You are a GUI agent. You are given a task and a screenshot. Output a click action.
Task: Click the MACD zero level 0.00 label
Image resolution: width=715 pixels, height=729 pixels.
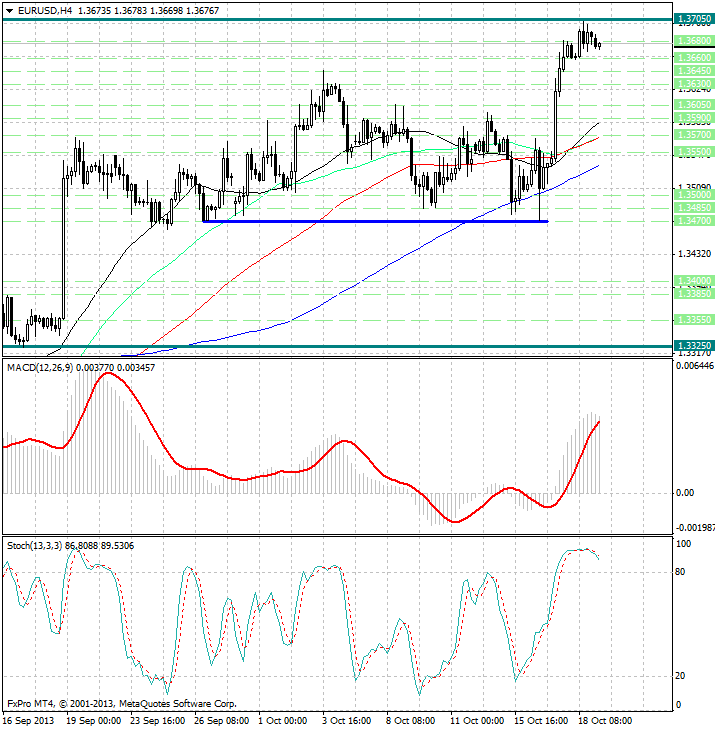[685, 493]
